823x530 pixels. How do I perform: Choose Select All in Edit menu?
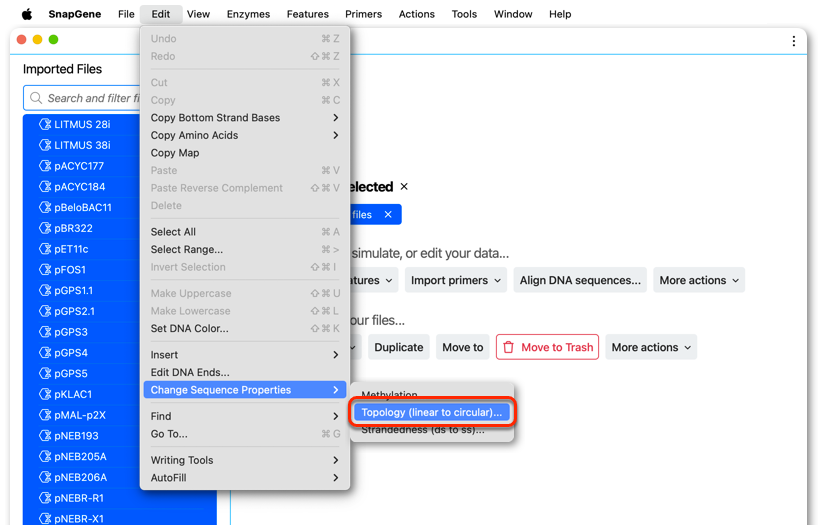click(245, 232)
